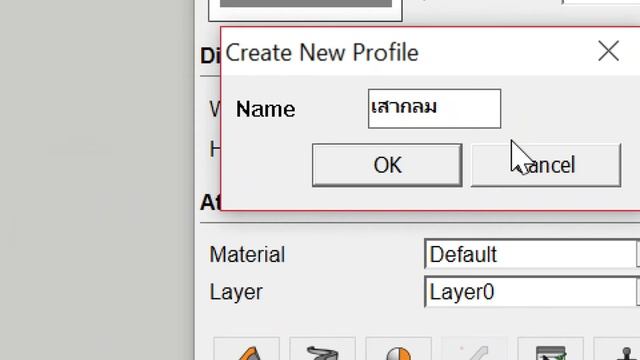Cancel the Create New Profile dialog

click(x=546, y=165)
